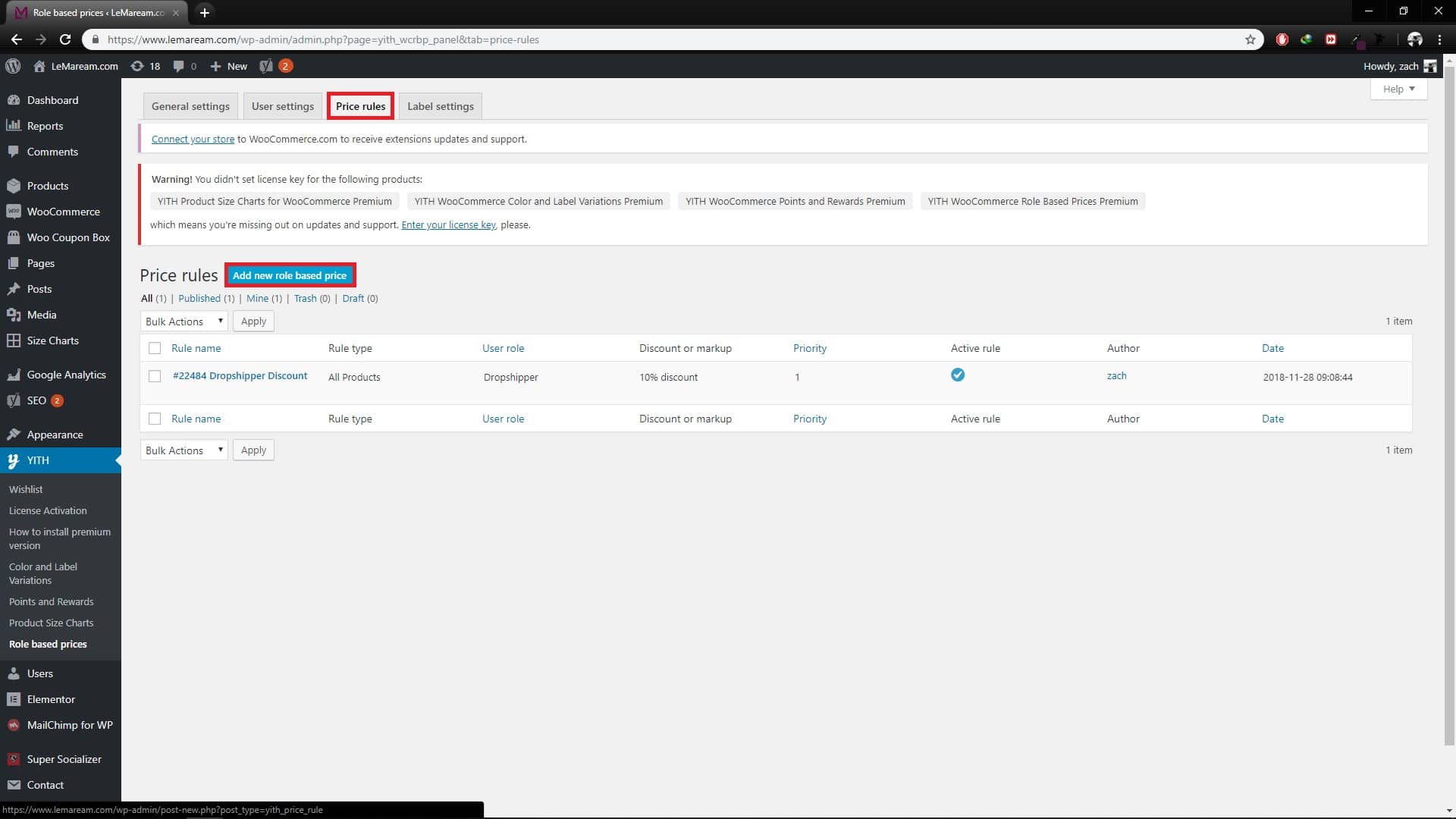Click Enter your license key link

coord(448,224)
